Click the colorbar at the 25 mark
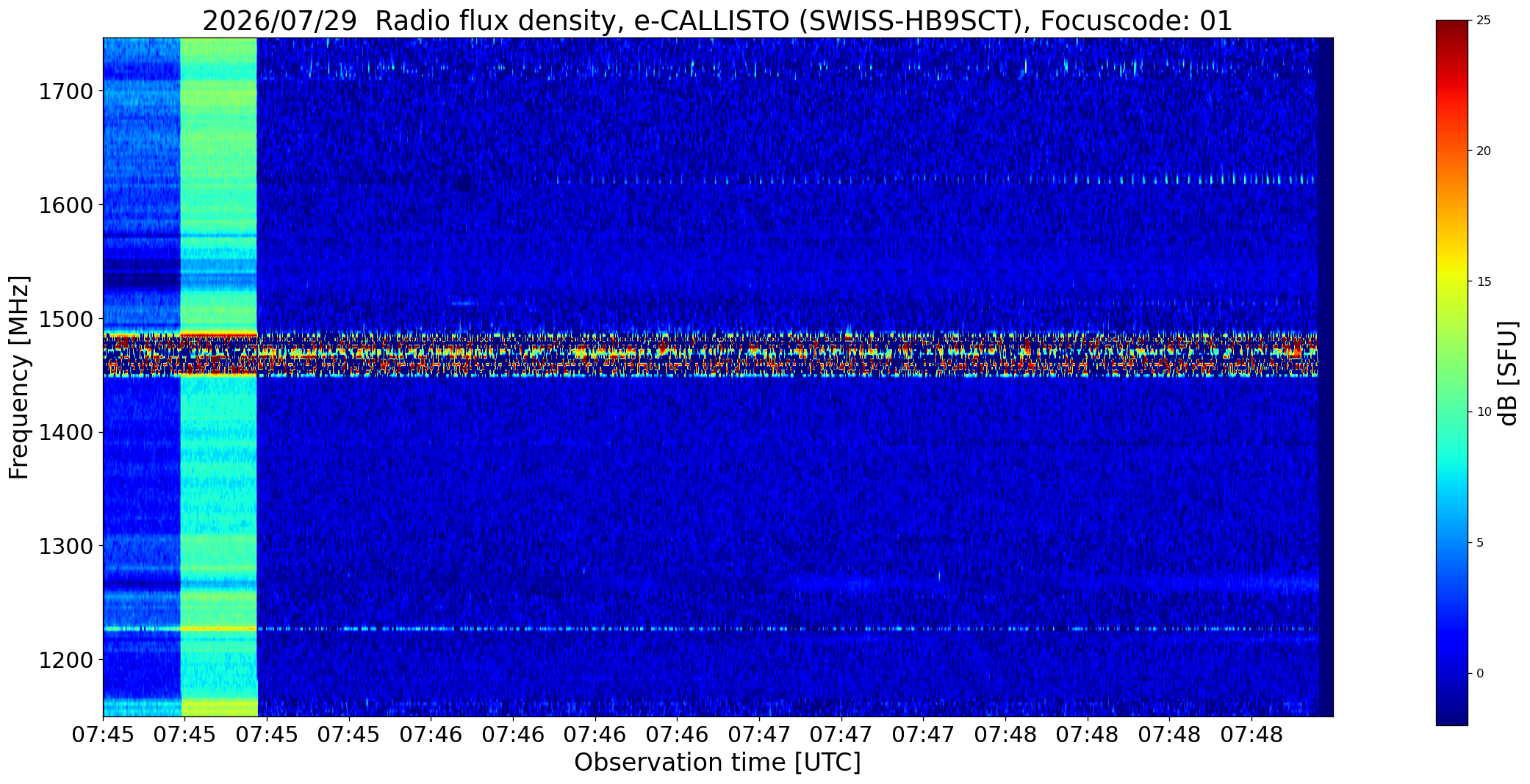The height and width of the screenshot is (784, 1530). (1451, 21)
